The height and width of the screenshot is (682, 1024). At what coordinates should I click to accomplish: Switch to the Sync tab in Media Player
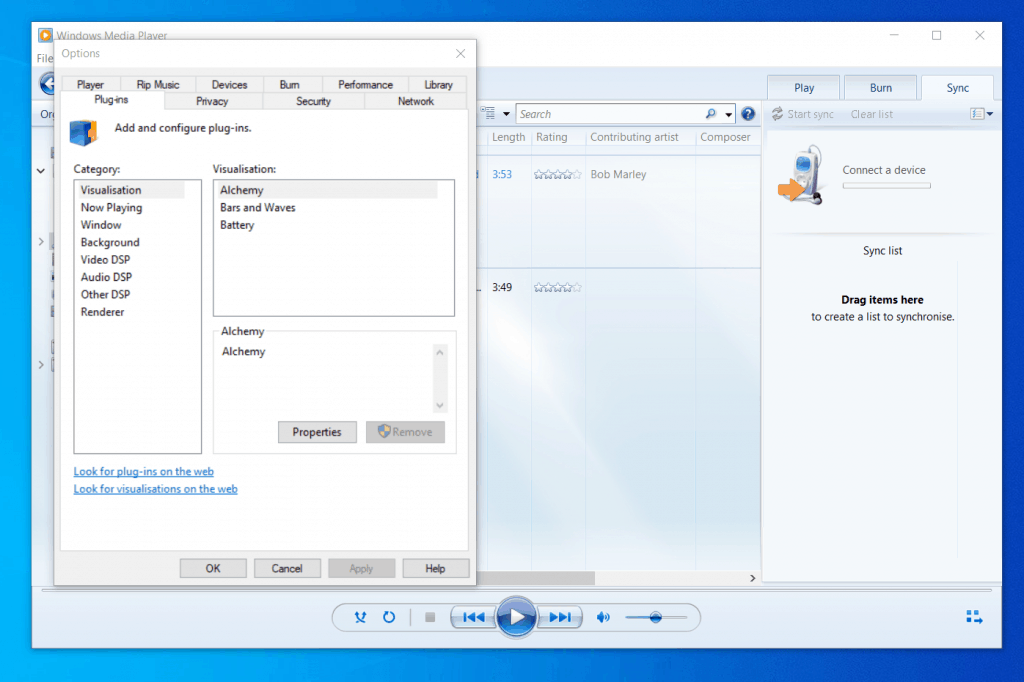coord(957,88)
